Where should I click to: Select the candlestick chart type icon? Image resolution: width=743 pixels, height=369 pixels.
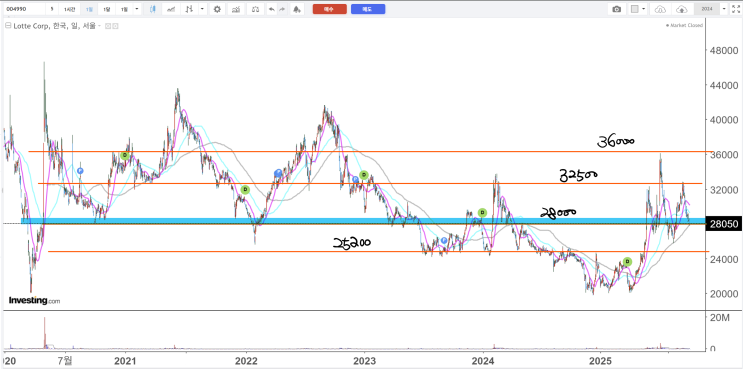[152, 9]
